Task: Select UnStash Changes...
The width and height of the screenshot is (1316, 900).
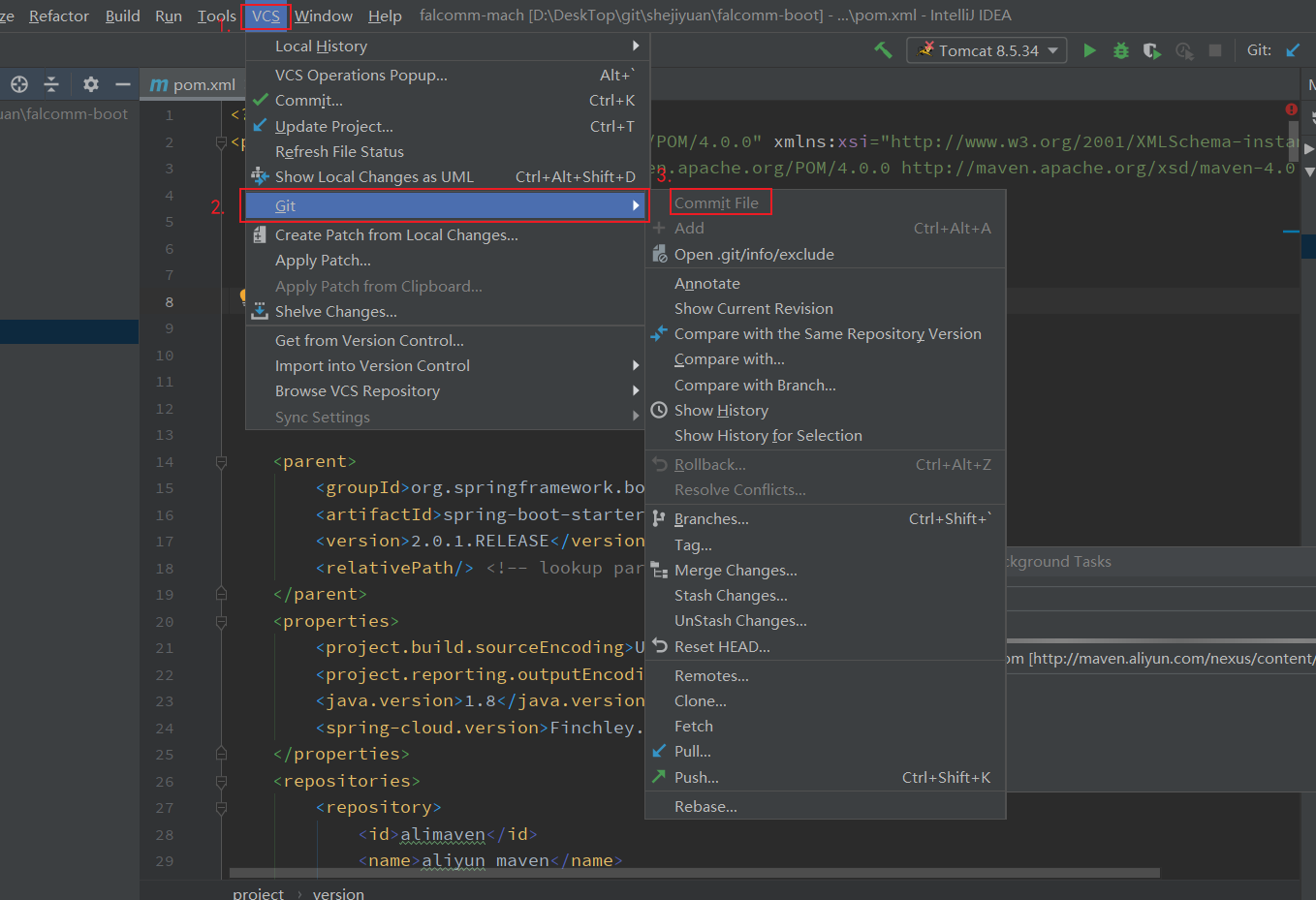Action: (x=826, y=620)
